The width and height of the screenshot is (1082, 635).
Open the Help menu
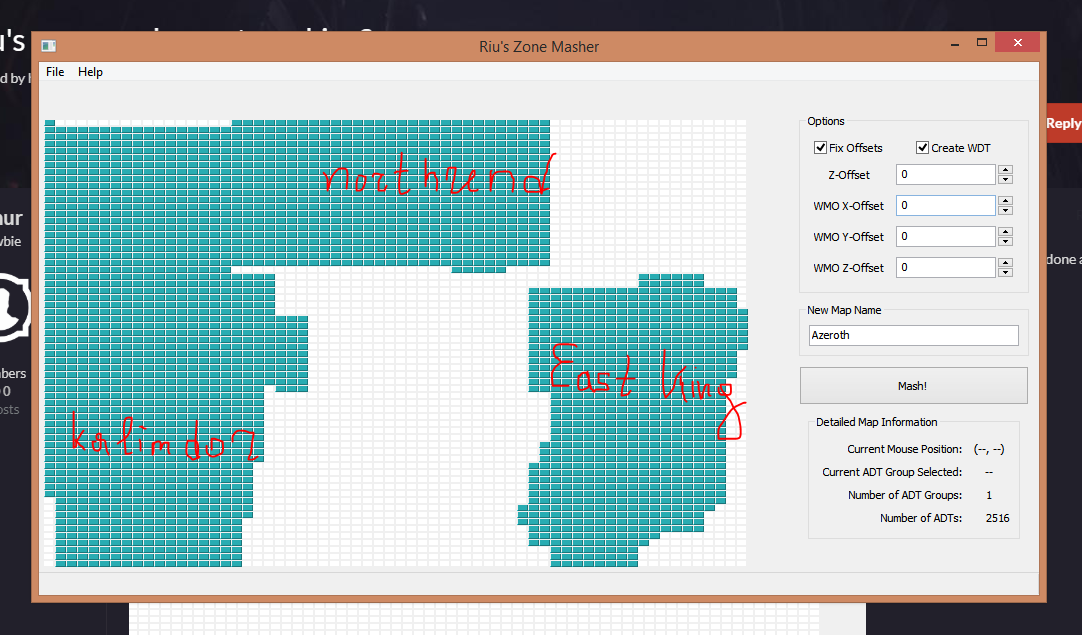[x=90, y=72]
